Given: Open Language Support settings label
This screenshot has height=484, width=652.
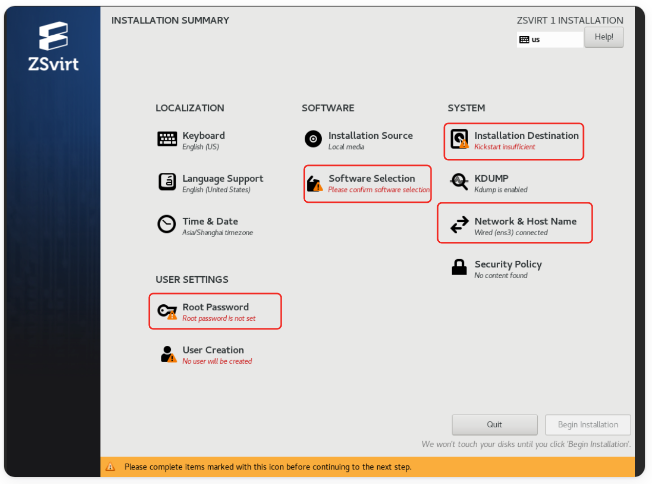Looking at the screenshot, I should 223,178.
